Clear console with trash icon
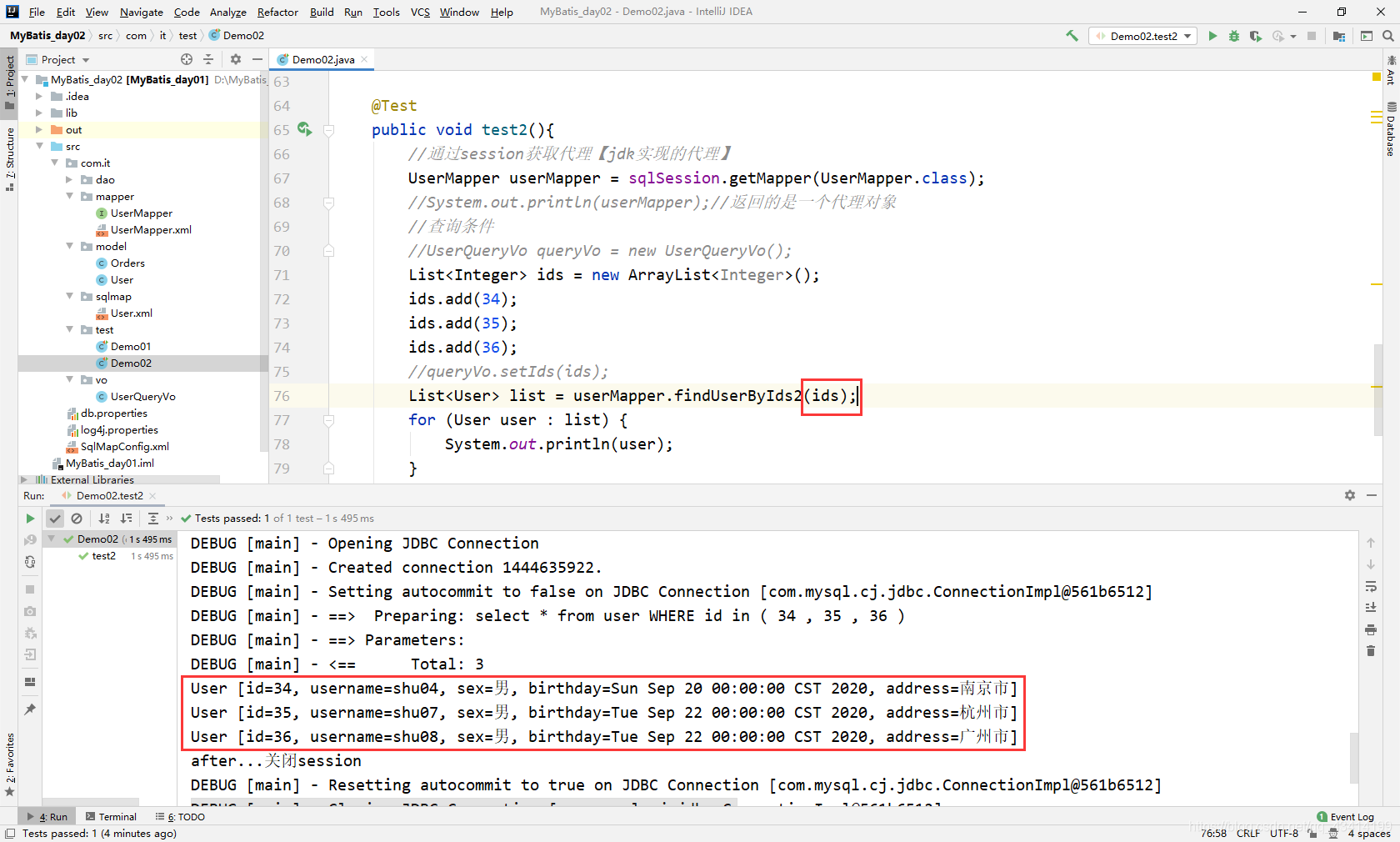This screenshot has width=1400, height=842. [1371, 650]
